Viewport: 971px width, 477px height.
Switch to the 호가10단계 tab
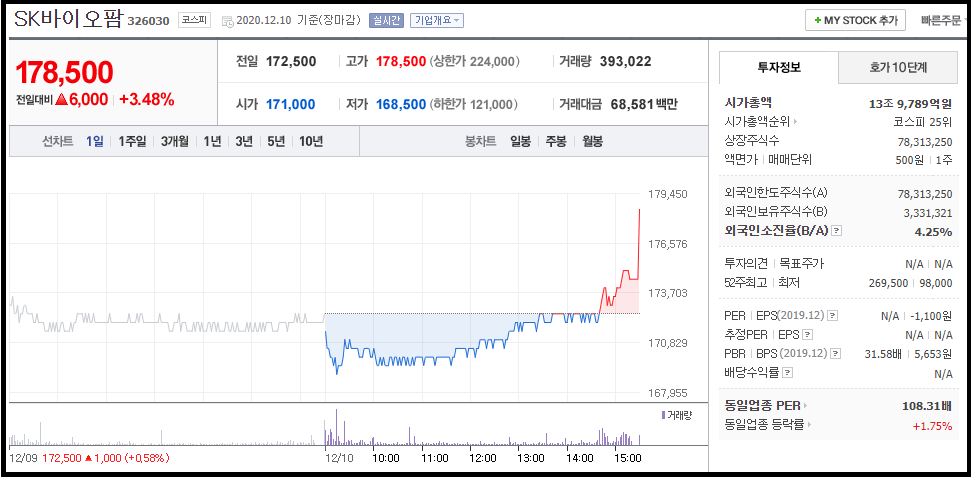898,68
